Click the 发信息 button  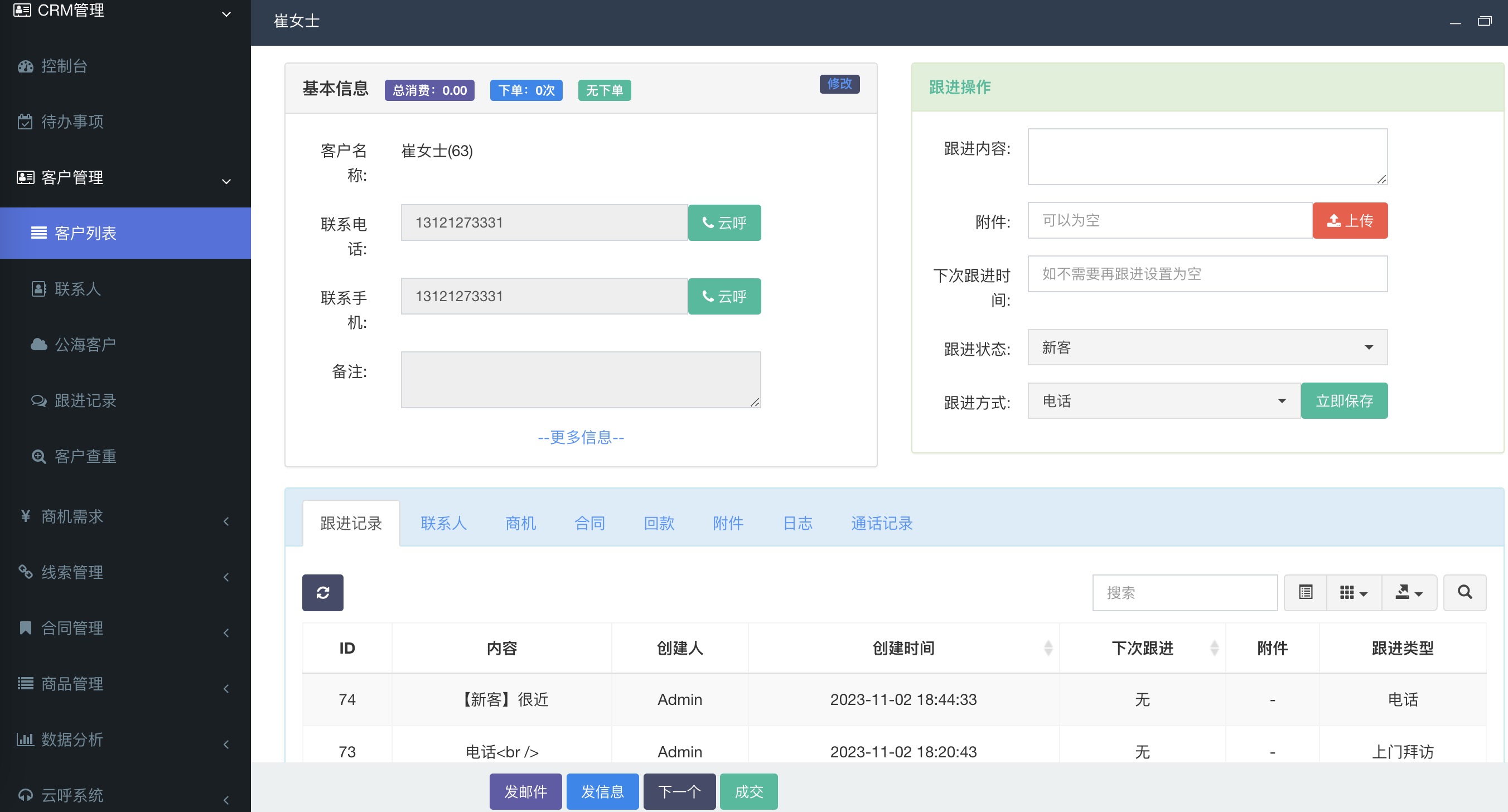pyautogui.click(x=602, y=791)
